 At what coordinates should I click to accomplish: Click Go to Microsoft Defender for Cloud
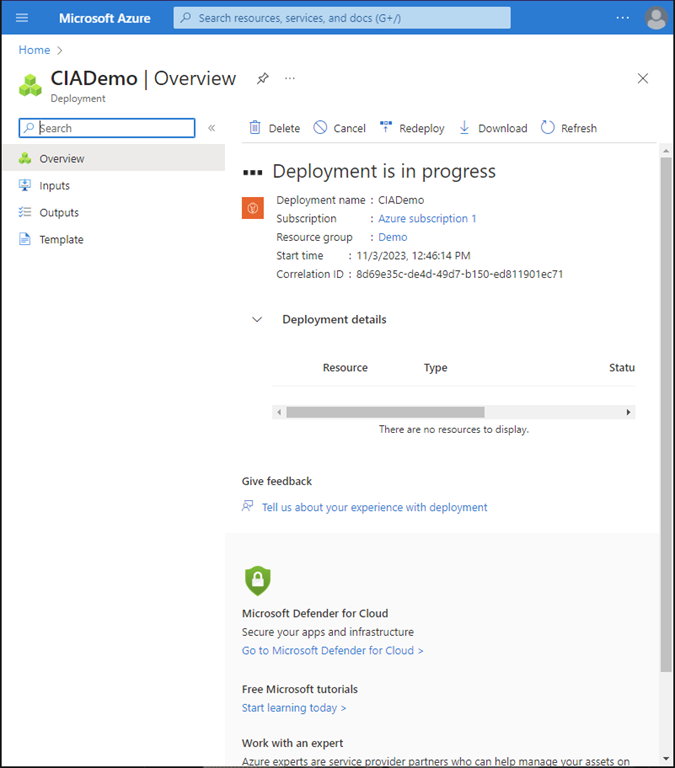[x=332, y=651]
